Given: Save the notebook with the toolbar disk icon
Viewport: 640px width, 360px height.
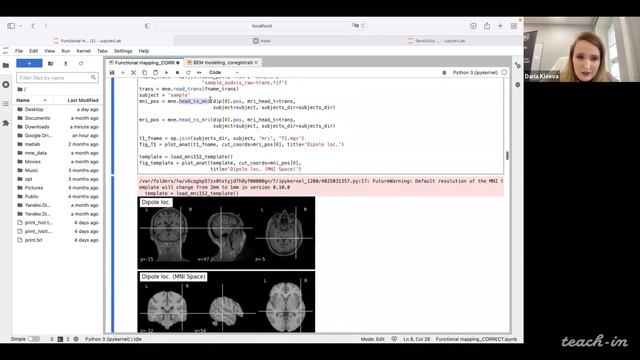Looking at the screenshot, I should pyautogui.click(x=112, y=73).
